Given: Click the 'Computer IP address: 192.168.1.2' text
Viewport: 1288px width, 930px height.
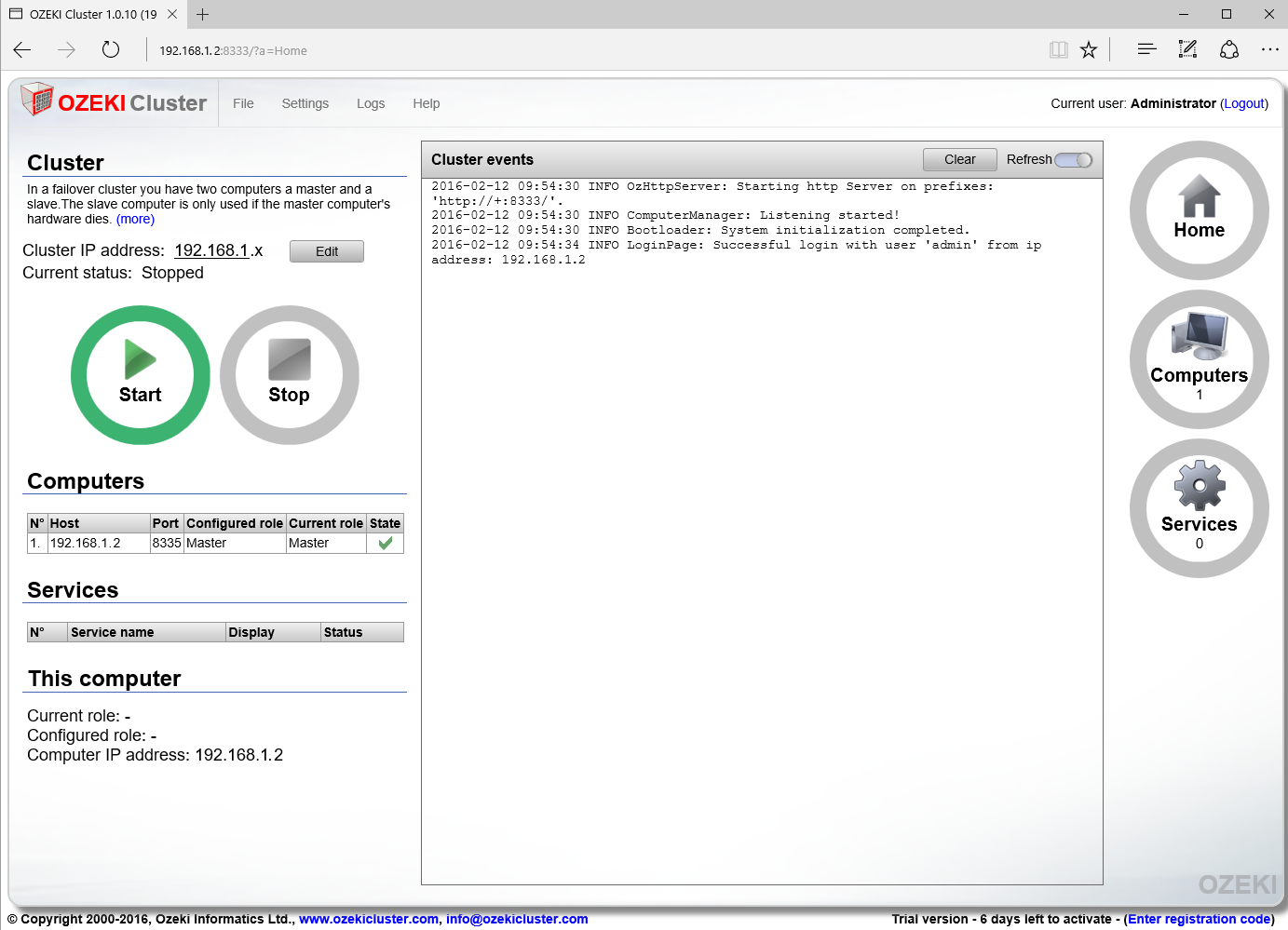Looking at the screenshot, I should (x=155, y=755).
